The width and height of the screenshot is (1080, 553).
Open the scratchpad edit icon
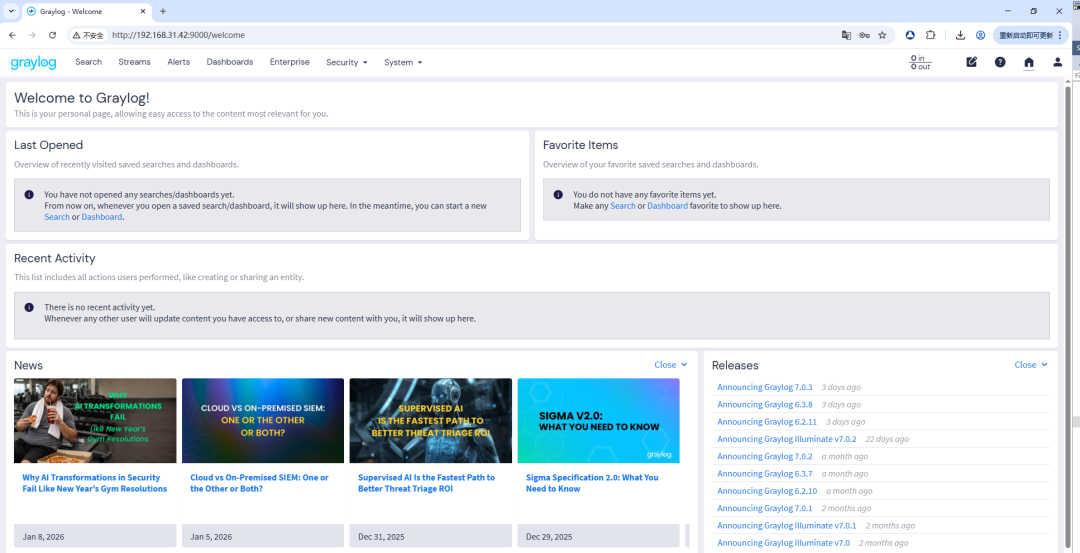(x=972, y=62)
